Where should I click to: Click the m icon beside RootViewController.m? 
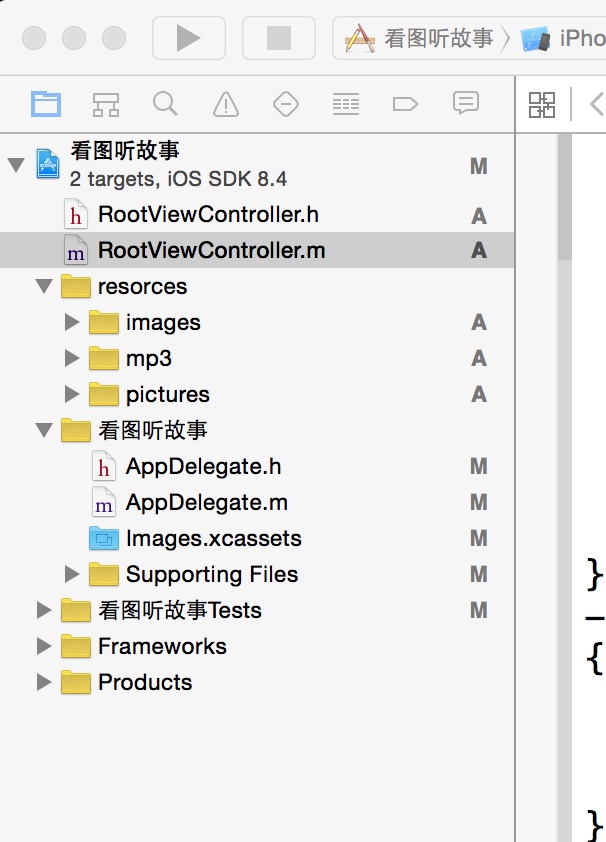click(x=76, y=250)
